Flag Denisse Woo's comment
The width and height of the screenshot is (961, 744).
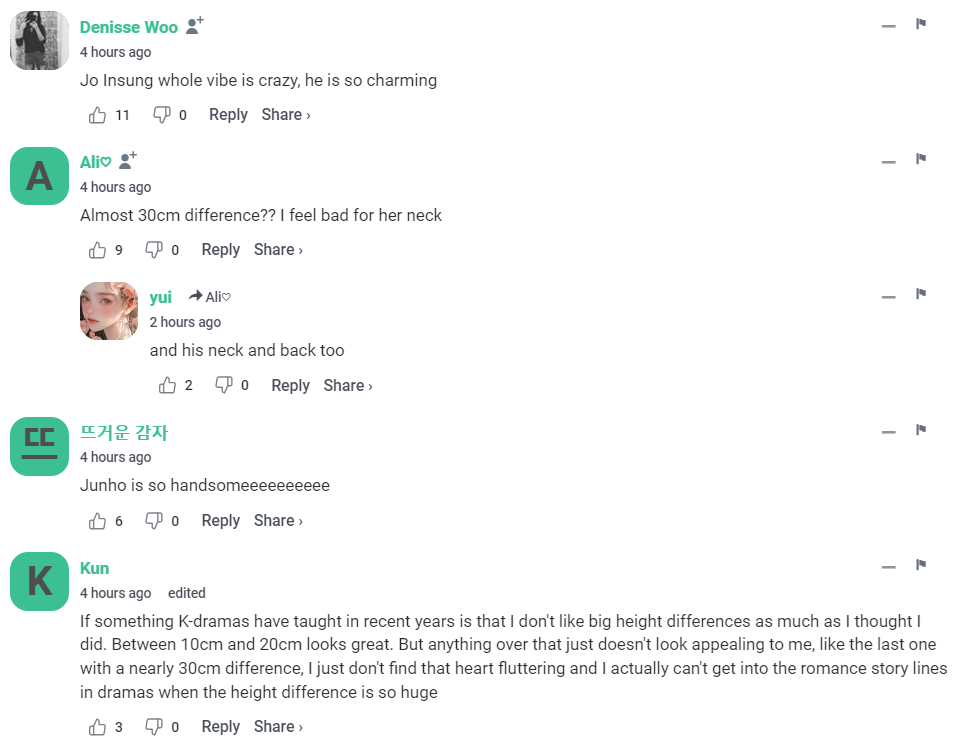(921, 24)
